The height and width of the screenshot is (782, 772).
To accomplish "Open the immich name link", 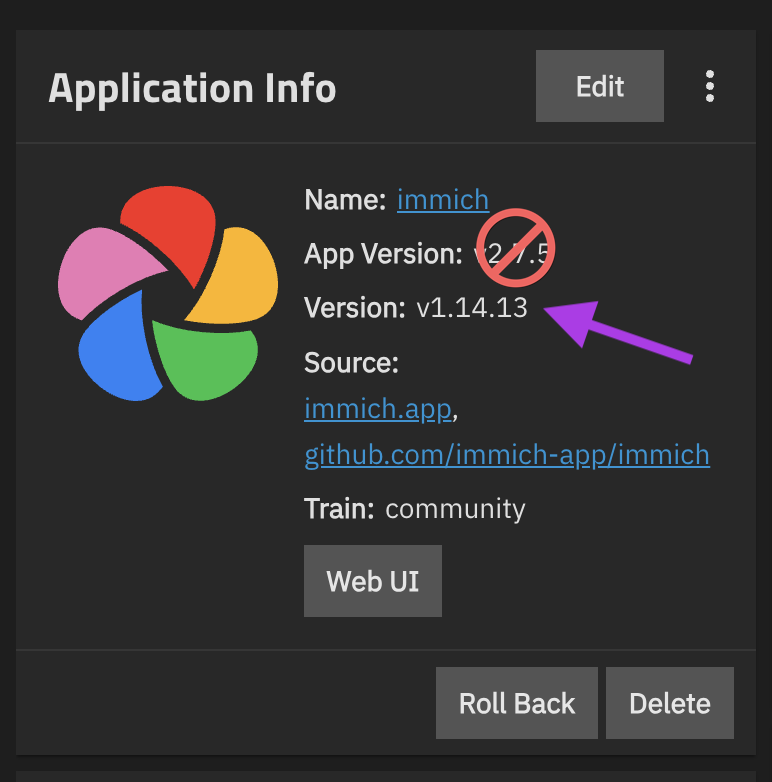I will tap(443, 200).
